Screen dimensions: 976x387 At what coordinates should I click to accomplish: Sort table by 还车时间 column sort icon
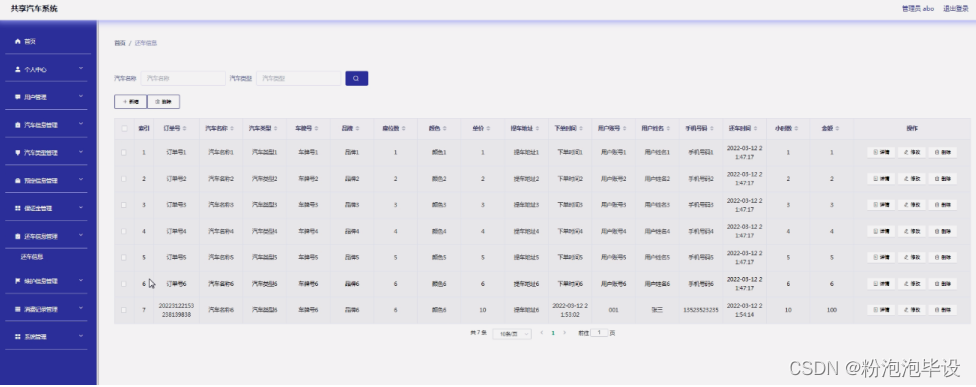[755, 129]
